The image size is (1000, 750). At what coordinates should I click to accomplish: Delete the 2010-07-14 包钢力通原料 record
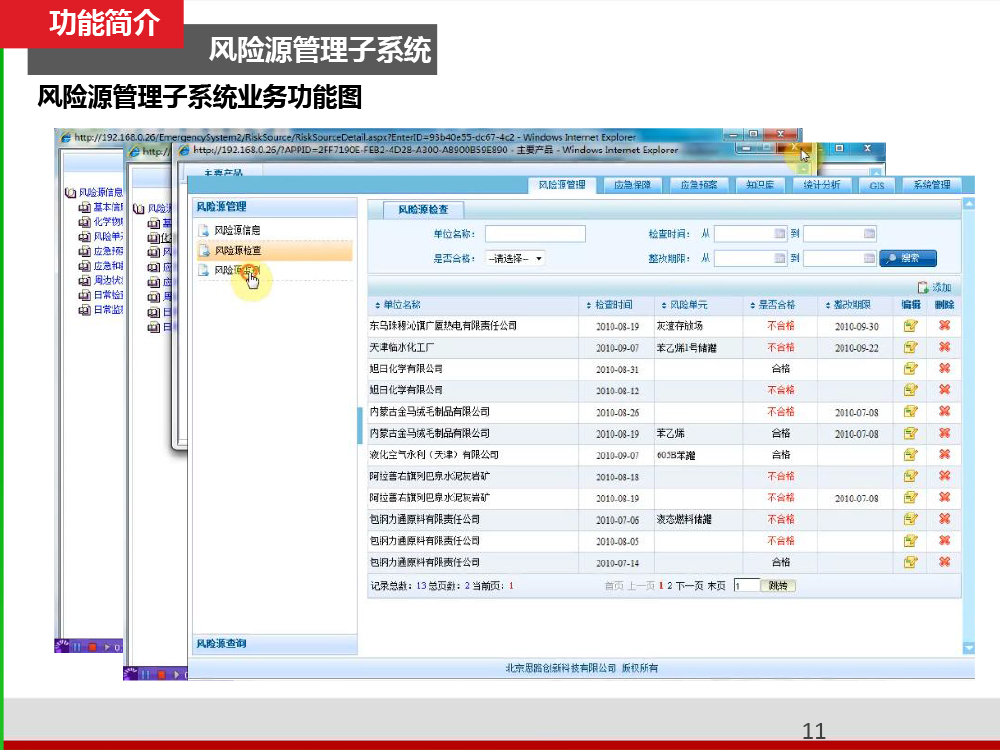[x=943, y=562]
